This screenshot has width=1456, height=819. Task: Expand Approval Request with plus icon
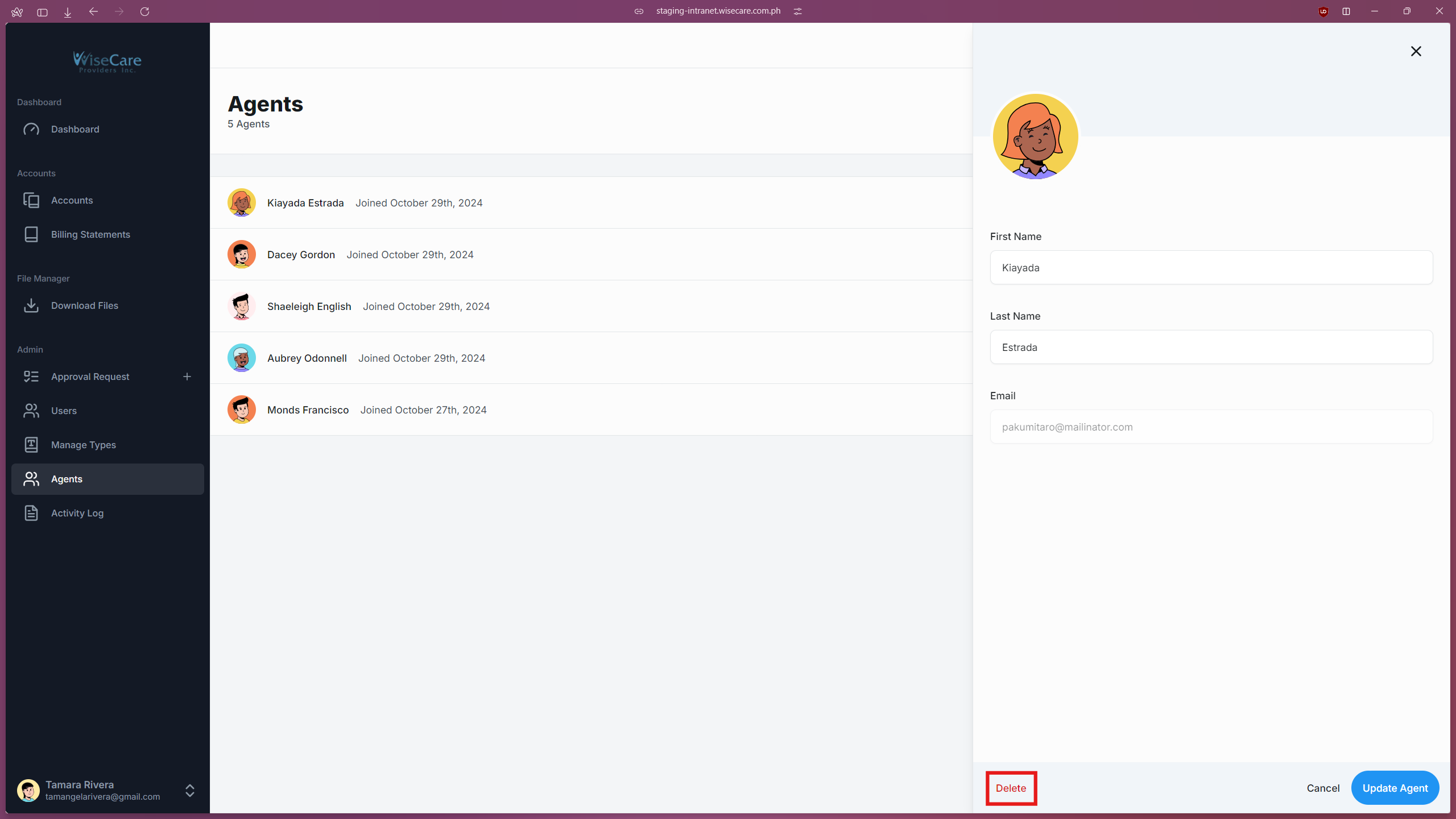[187, 377]
